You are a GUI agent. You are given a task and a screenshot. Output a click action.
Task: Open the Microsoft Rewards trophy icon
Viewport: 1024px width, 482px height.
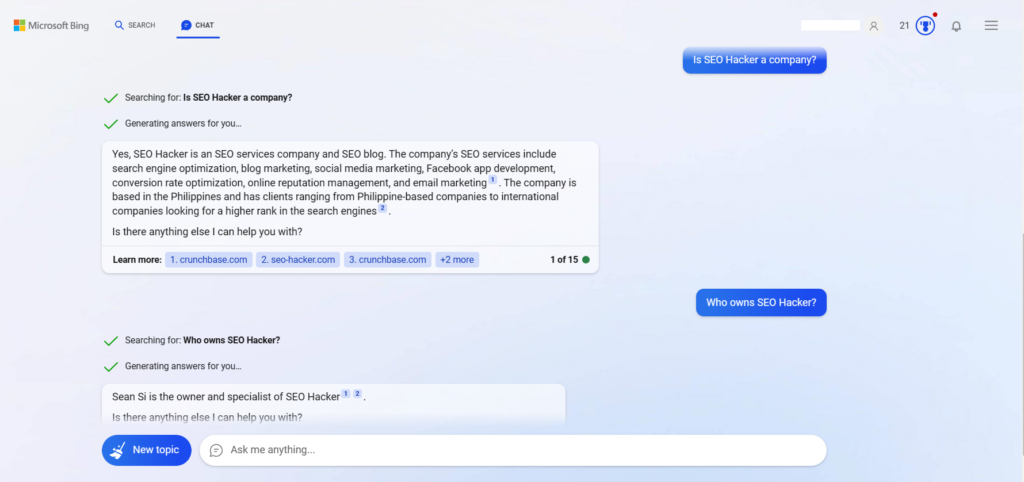pyautogui.click(x=925, y=25)
